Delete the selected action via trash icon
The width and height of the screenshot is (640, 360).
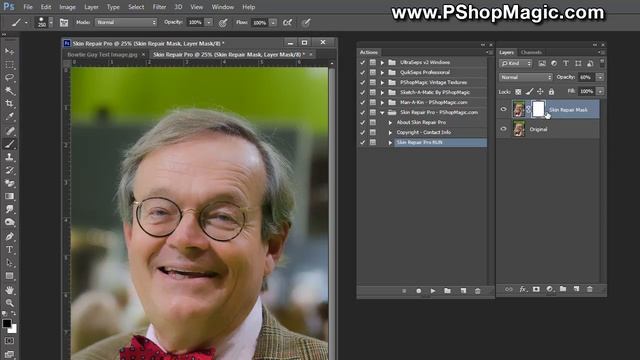(x=478, y=291)
